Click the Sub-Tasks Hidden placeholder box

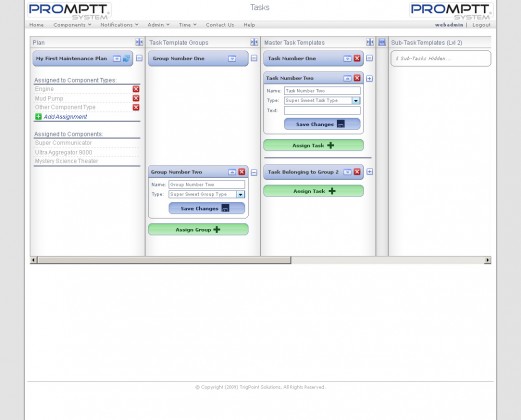440,58
